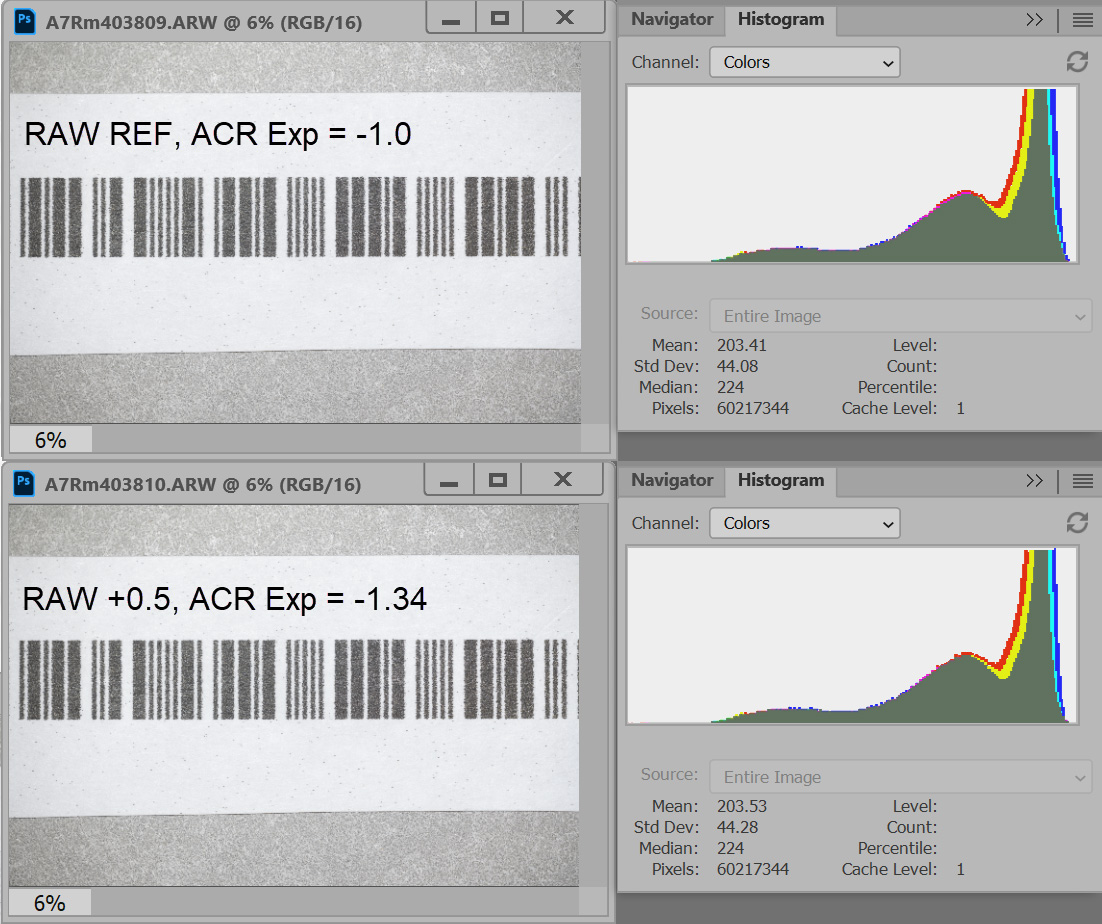Collapse the upper panel with double arrows

(x=1034, y=20)
